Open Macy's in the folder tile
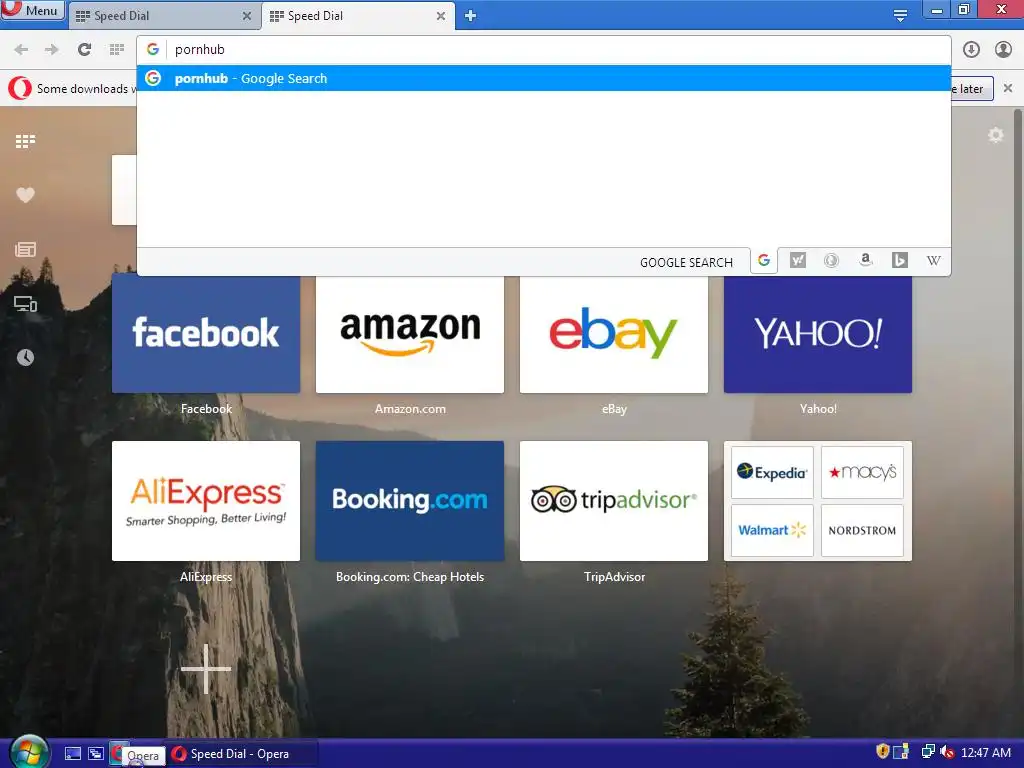 pyautogui.click(x=862, y=472)
